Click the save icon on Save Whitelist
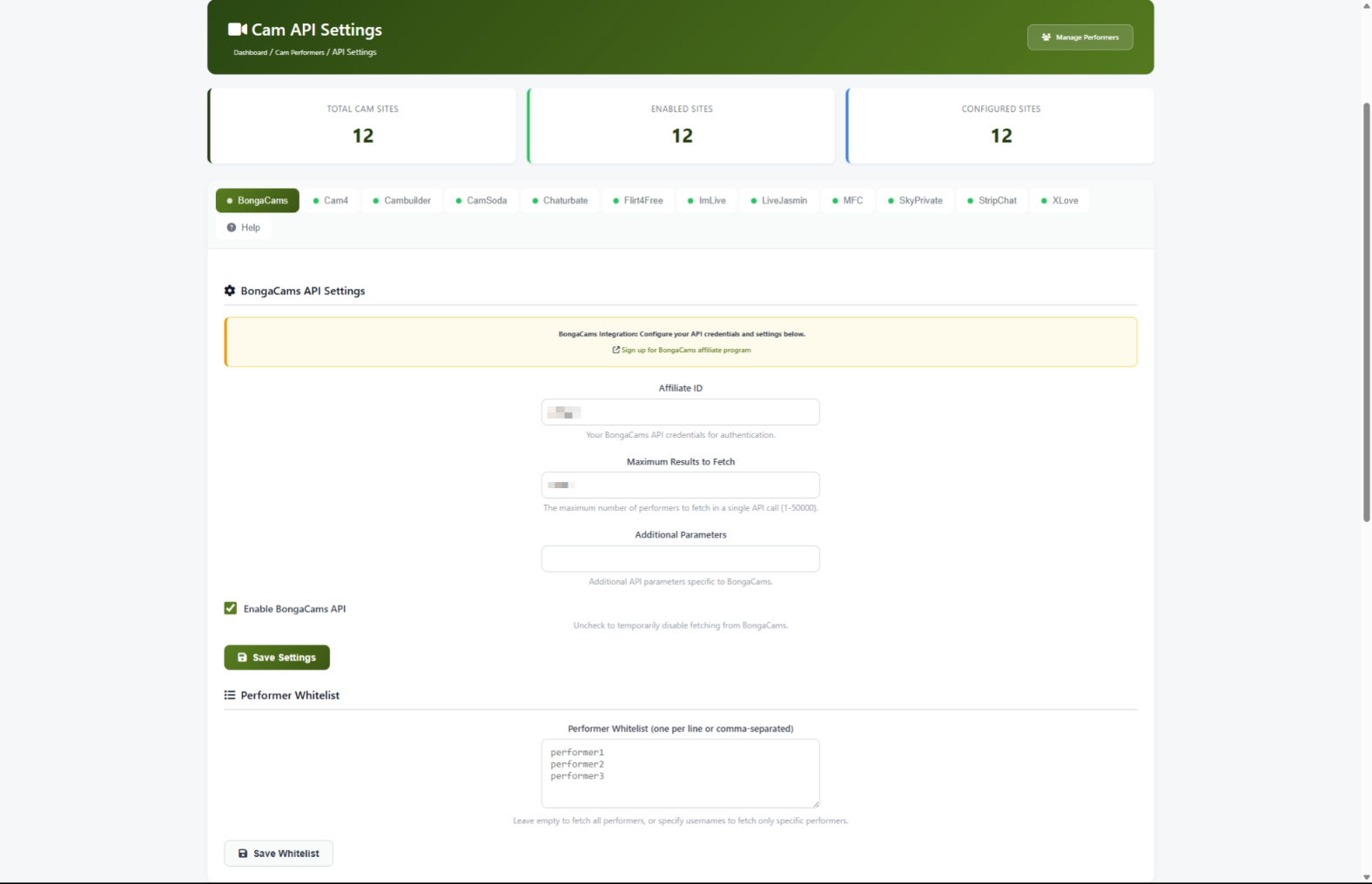 [243, 854]
